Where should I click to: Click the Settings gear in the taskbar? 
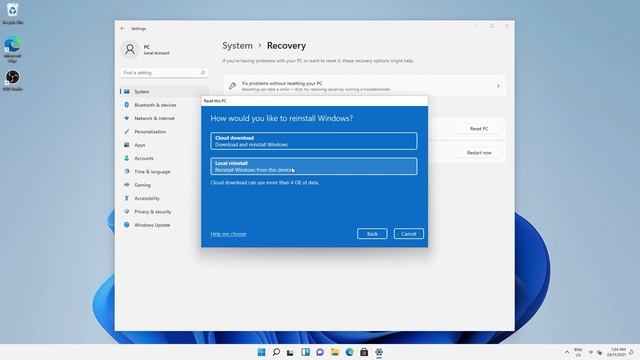click(x=379, y=352)
